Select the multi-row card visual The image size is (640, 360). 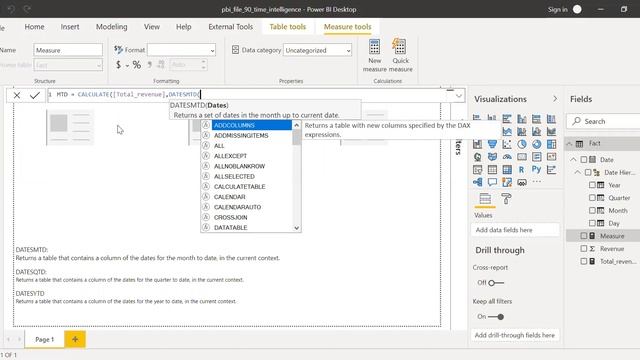(x=536, y=157)
